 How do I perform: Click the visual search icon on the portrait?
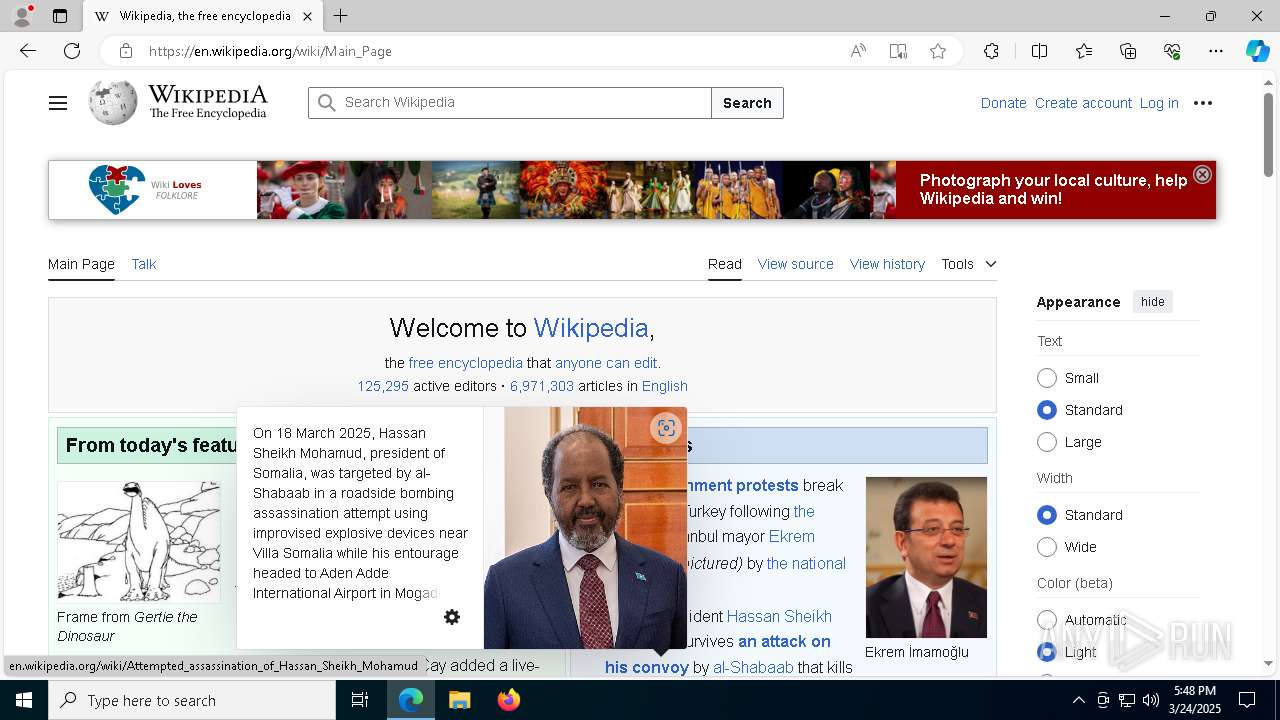(x=666, y=428)
